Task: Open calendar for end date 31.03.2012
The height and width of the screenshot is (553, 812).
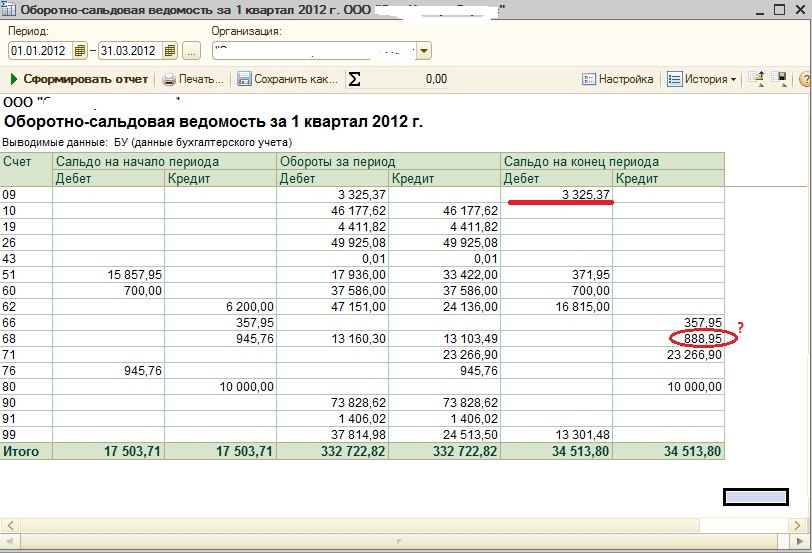Action: [x=170, y=51]
